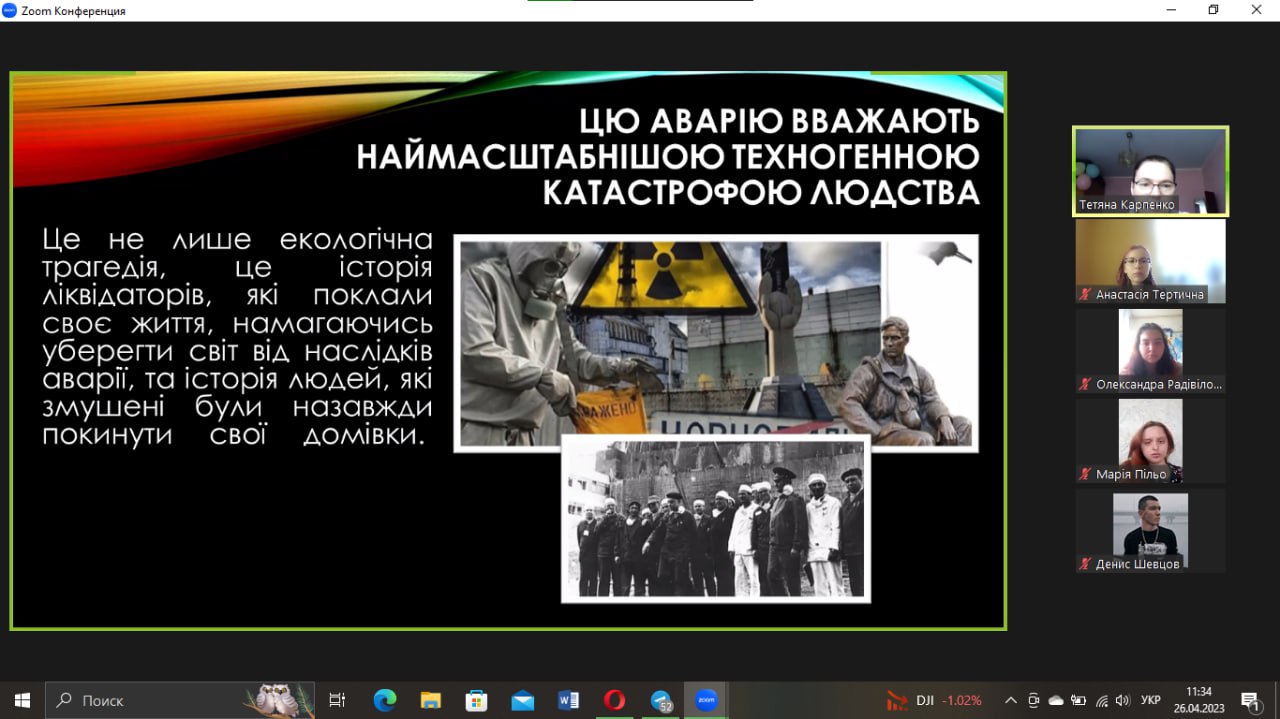Screen dimensions: 1280x719
Task: Open Task View on the taskbar
Action: click(x=337, y=700)
